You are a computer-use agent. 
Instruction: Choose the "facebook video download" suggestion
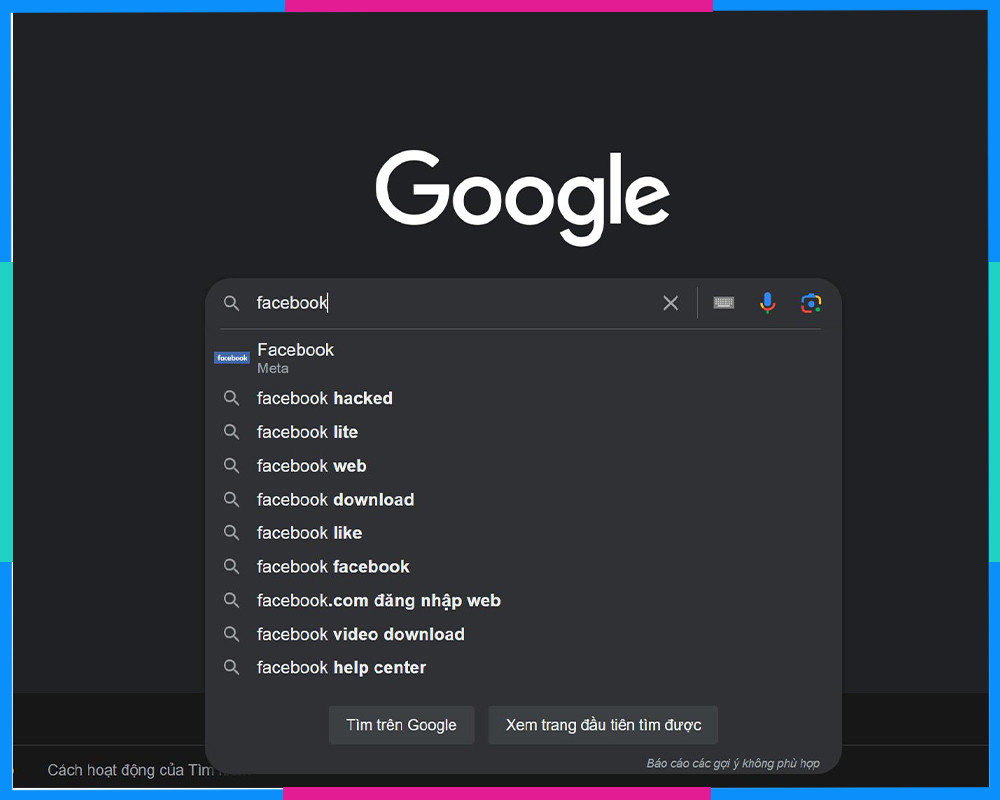click(x=523, y=634)
